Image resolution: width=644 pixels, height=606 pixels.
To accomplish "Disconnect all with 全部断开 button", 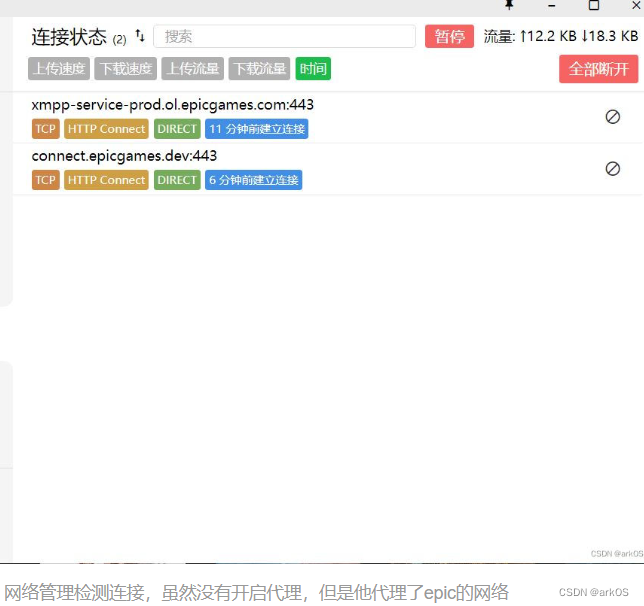I will [598, 69].
